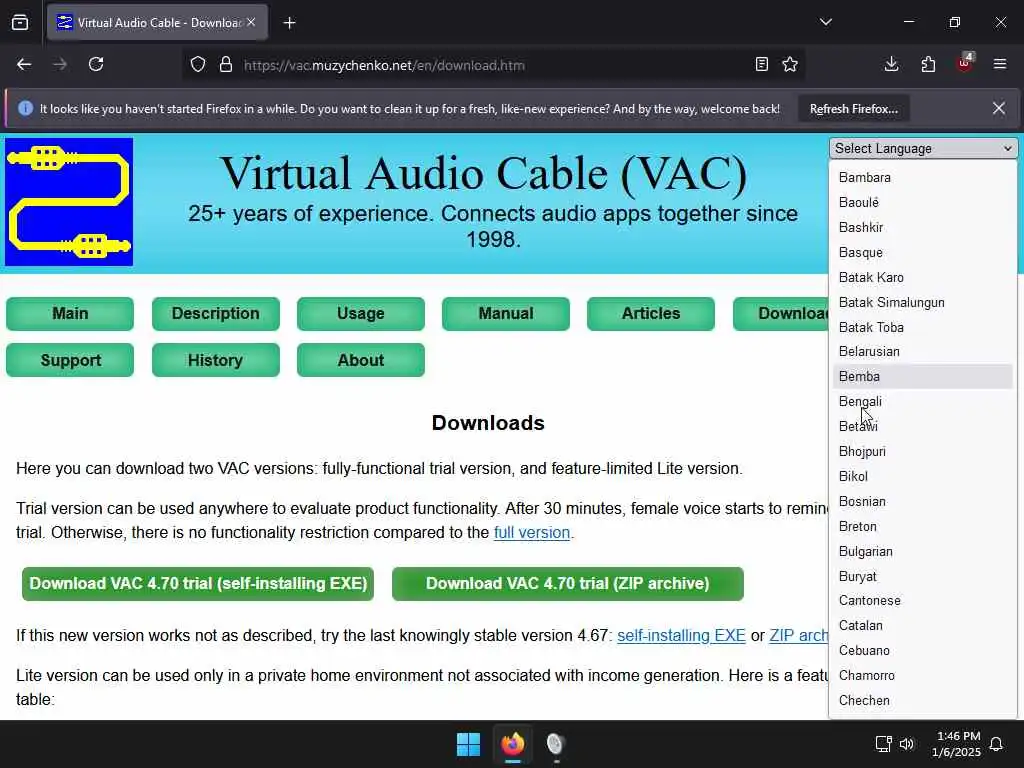Image resolution: width=1024 pixels, height=768 pixels.
Task: Select Bambara language
Action: (923, 178)
